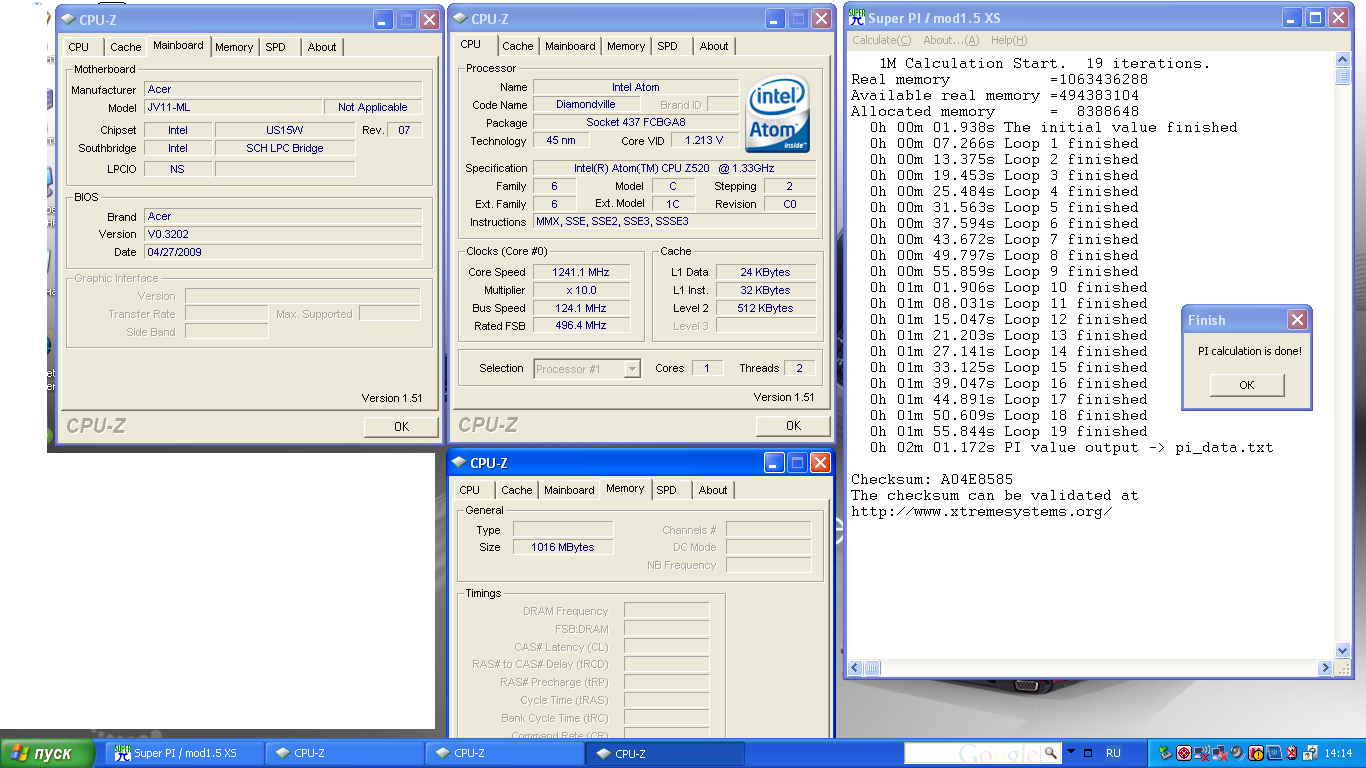Open Cache tab in the bottom CPU-Z Memory window
The height and width of the screenshot is (768, 1366).
click(x=517, y=490)
